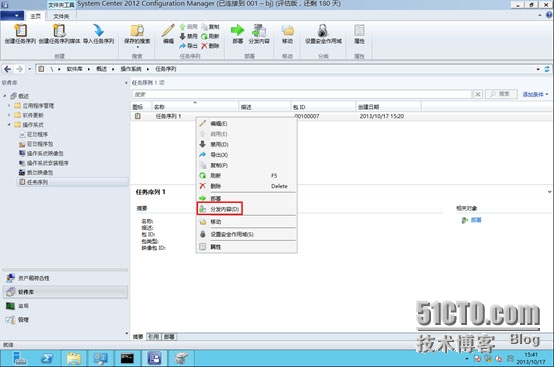
Task: Click refresh icon at address bar end
Action: [x=547, y=69]
